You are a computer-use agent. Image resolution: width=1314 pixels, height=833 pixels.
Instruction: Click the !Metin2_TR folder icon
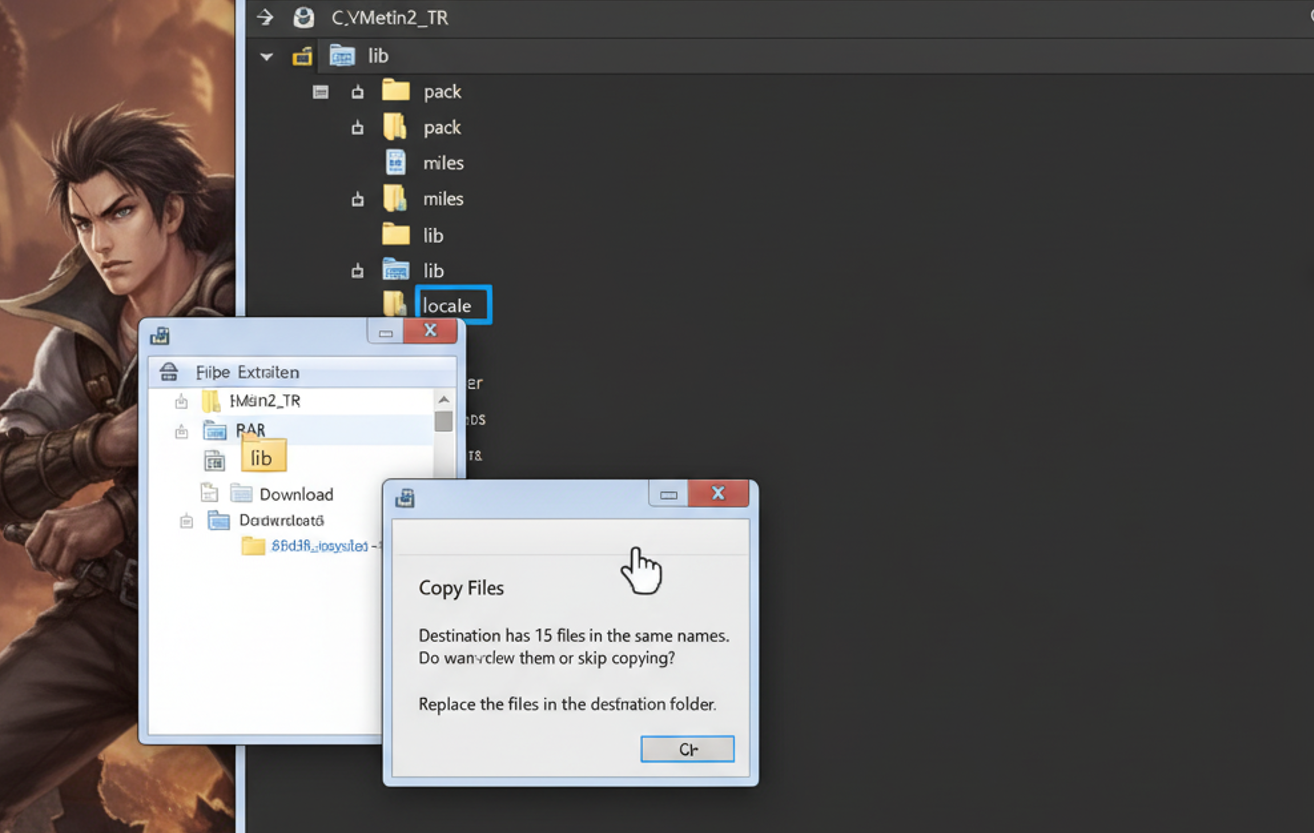[x=210, y=401]
